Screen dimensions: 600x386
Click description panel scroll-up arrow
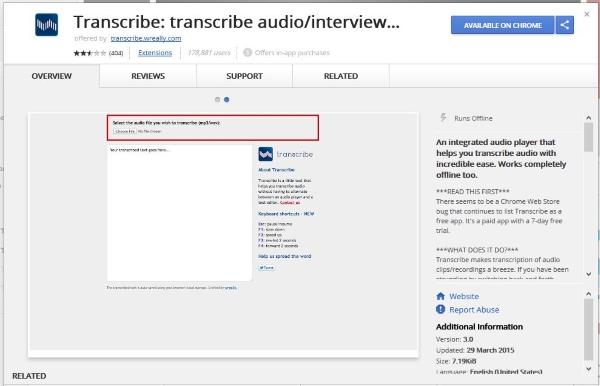pyautogui.click(x=589, y=118)
